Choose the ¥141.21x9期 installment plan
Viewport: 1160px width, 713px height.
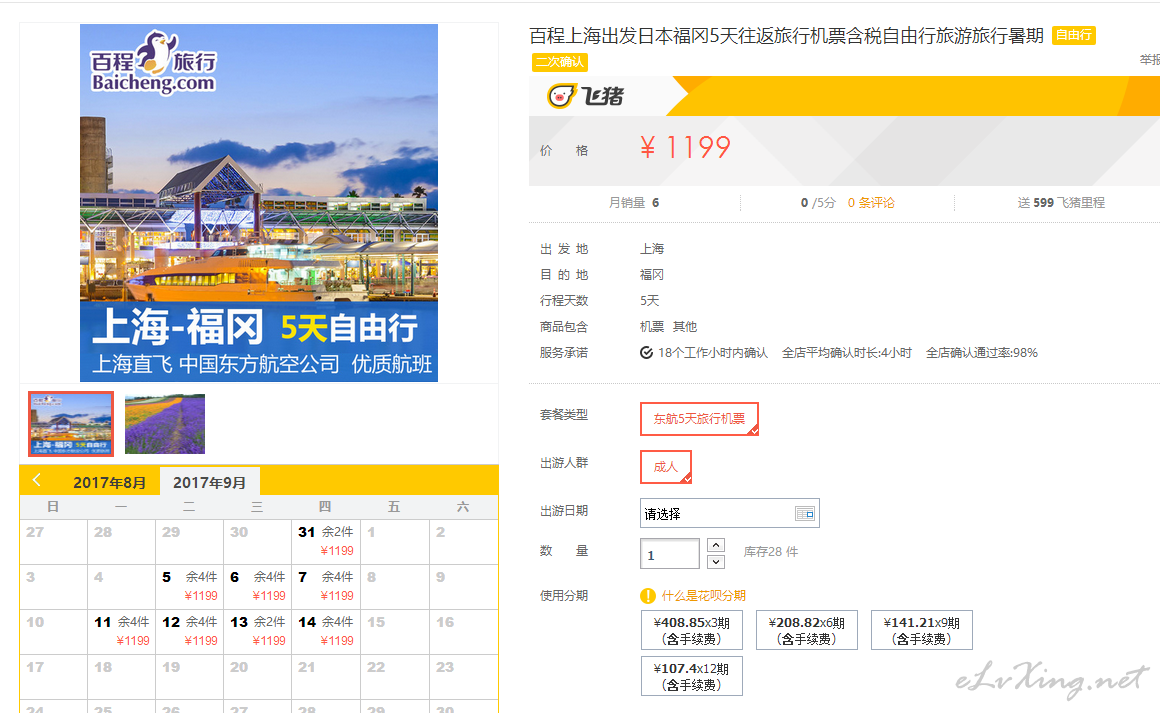922,630
